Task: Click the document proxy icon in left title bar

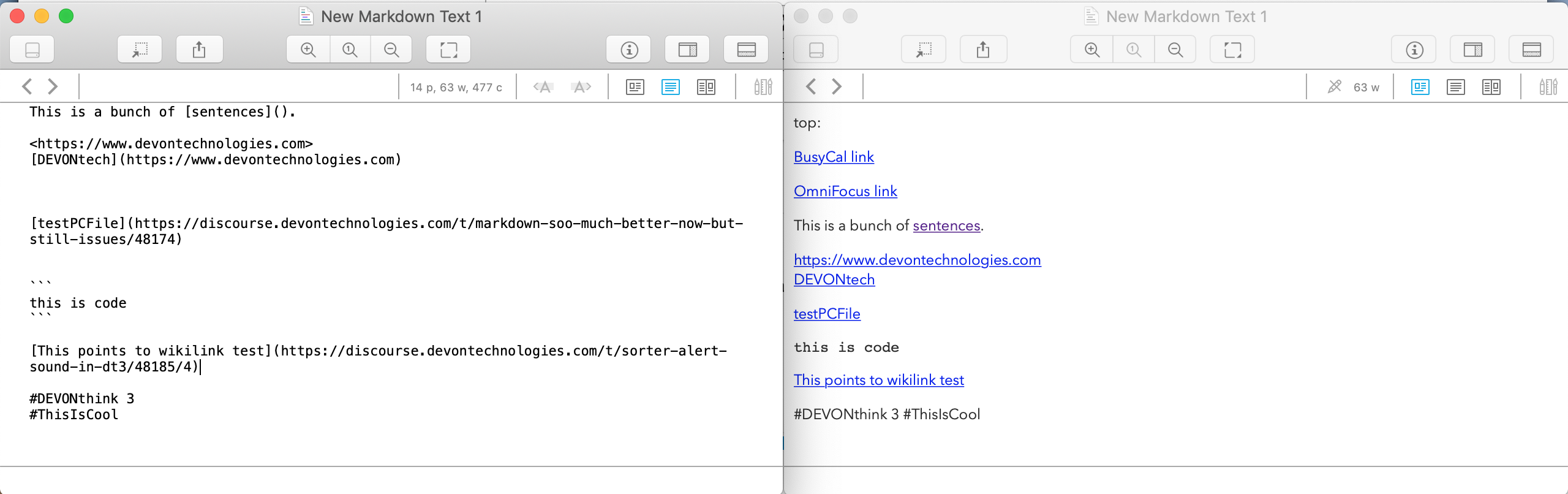Action: click(306, 16)
